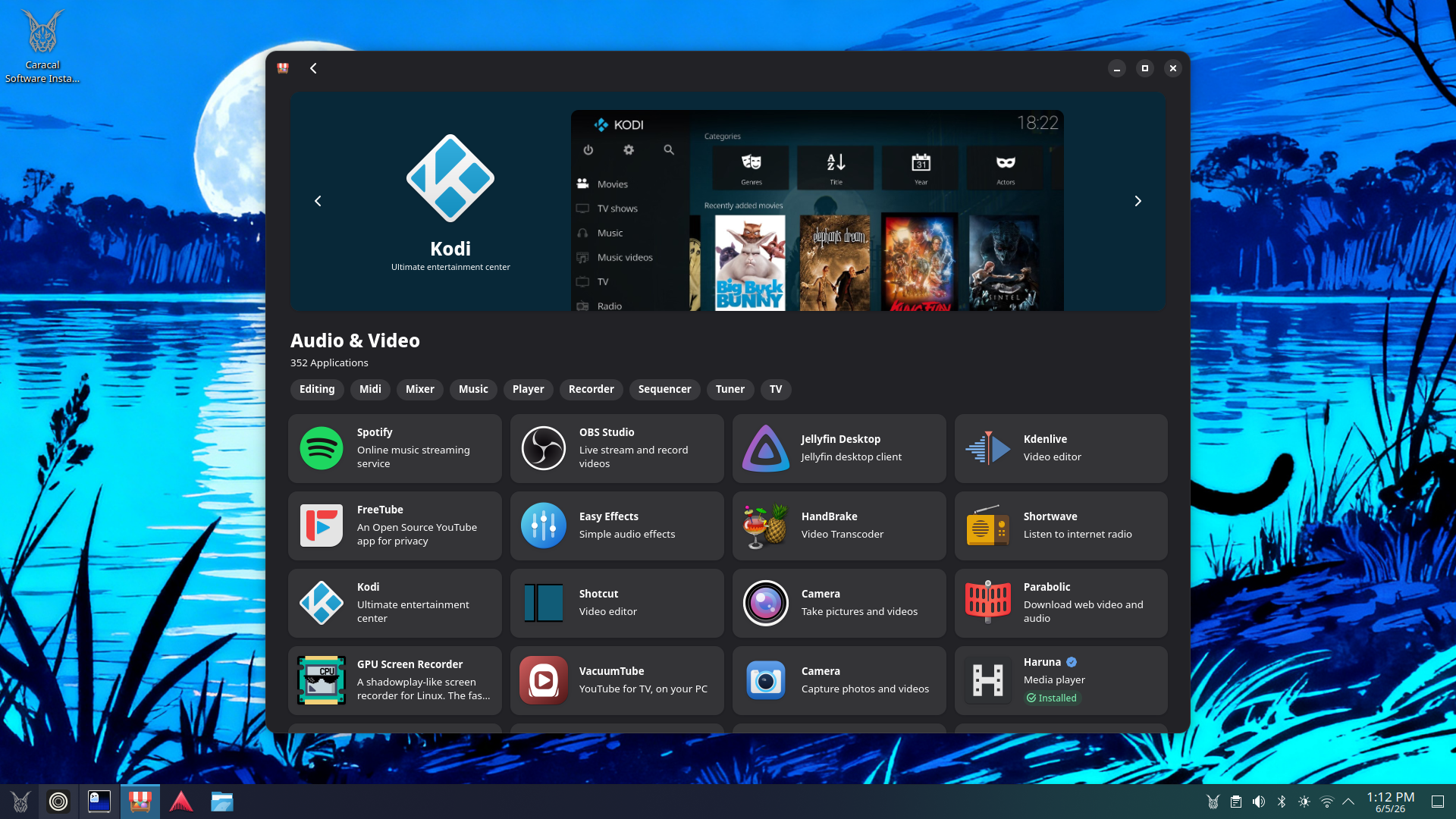This screenshot has height=819, width=1456.
Task: Click the Installed badge under Haruna
Action: (x=1052, y=698)
